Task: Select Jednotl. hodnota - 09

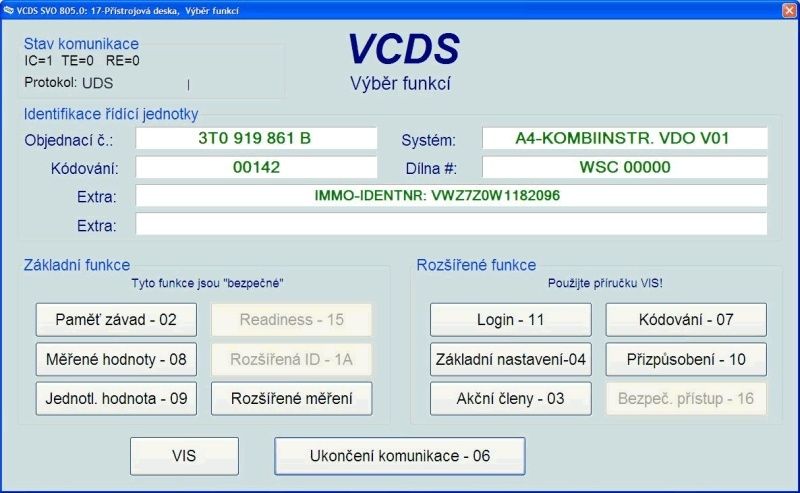Action: coord(116,398)
